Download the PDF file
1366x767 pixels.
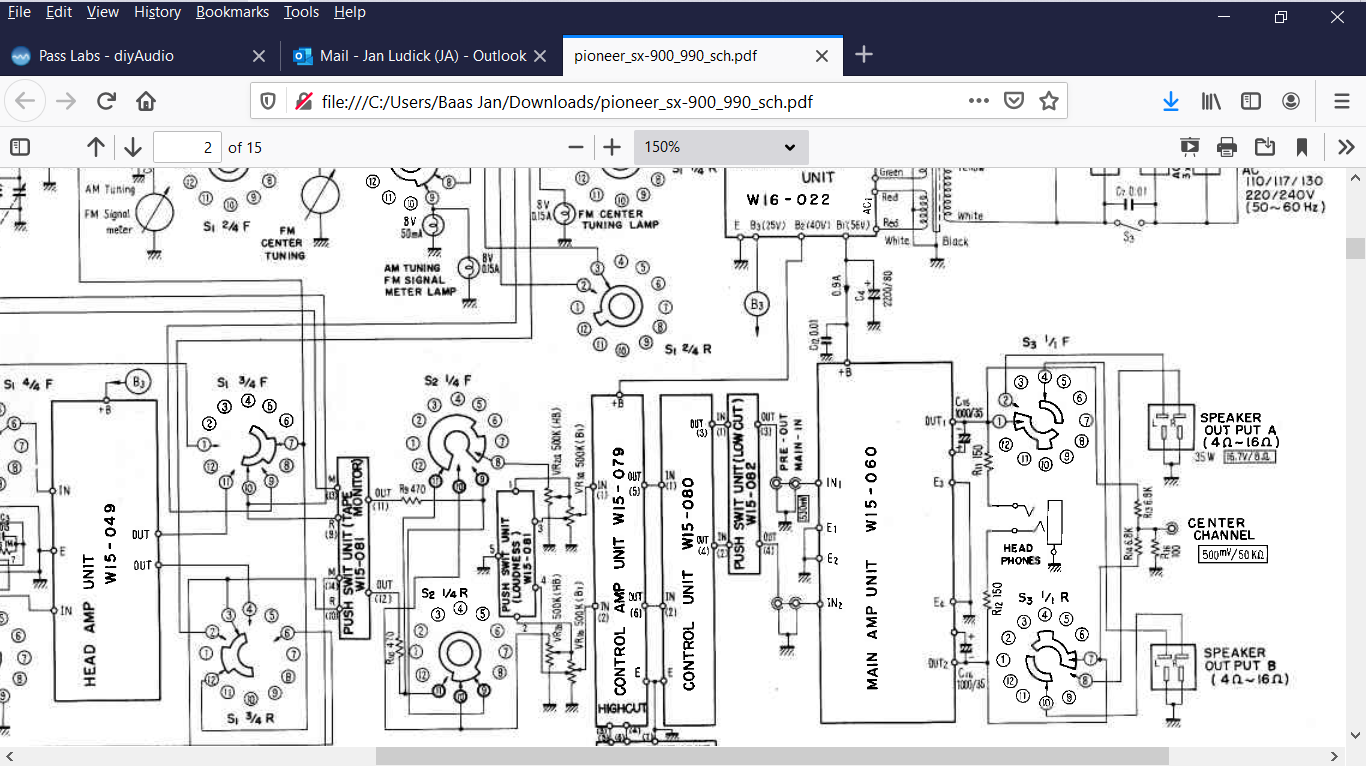coord(1265,147)
